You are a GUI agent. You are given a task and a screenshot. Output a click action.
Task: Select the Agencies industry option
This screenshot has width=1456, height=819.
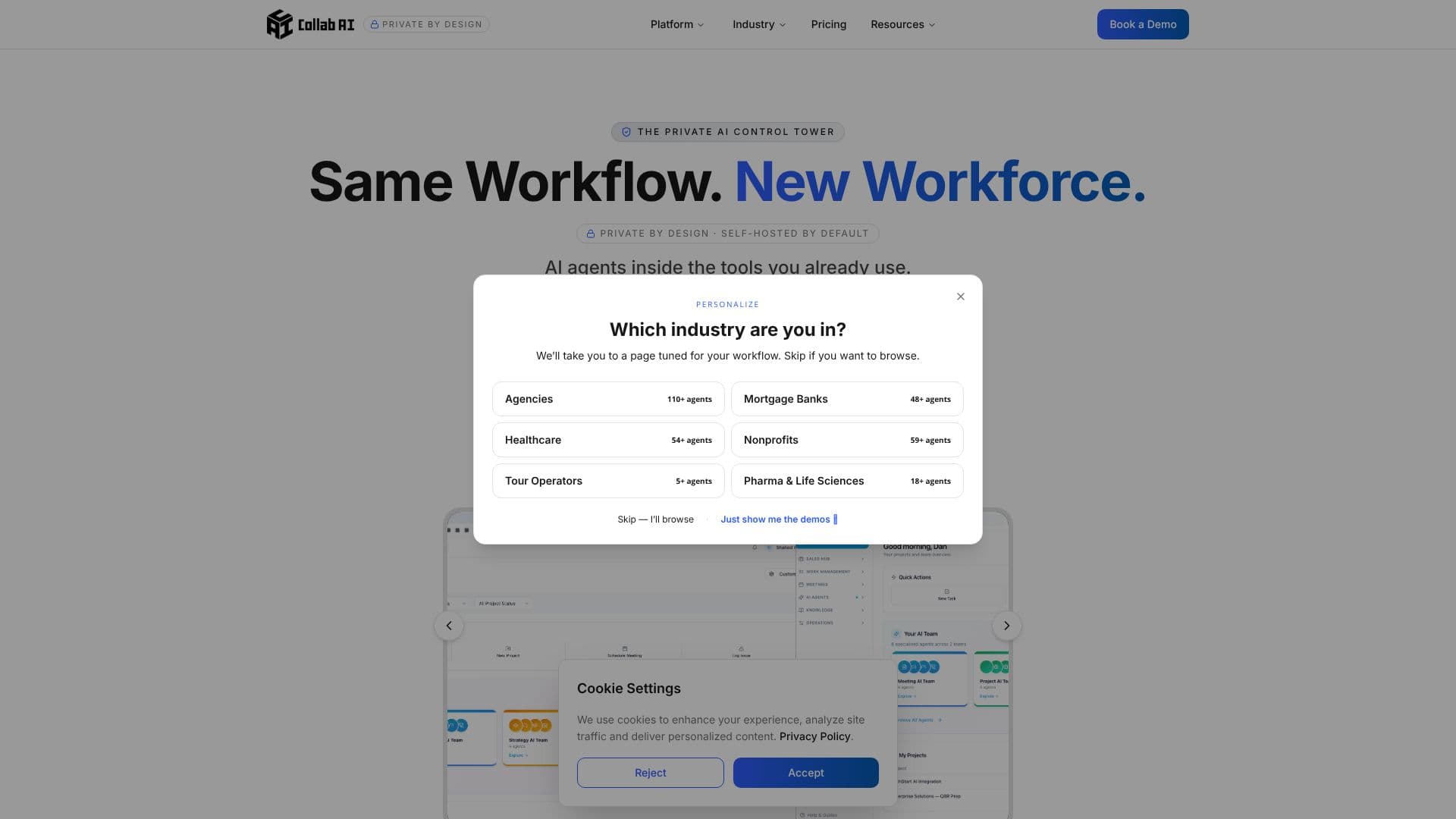(x=608, y=399)
